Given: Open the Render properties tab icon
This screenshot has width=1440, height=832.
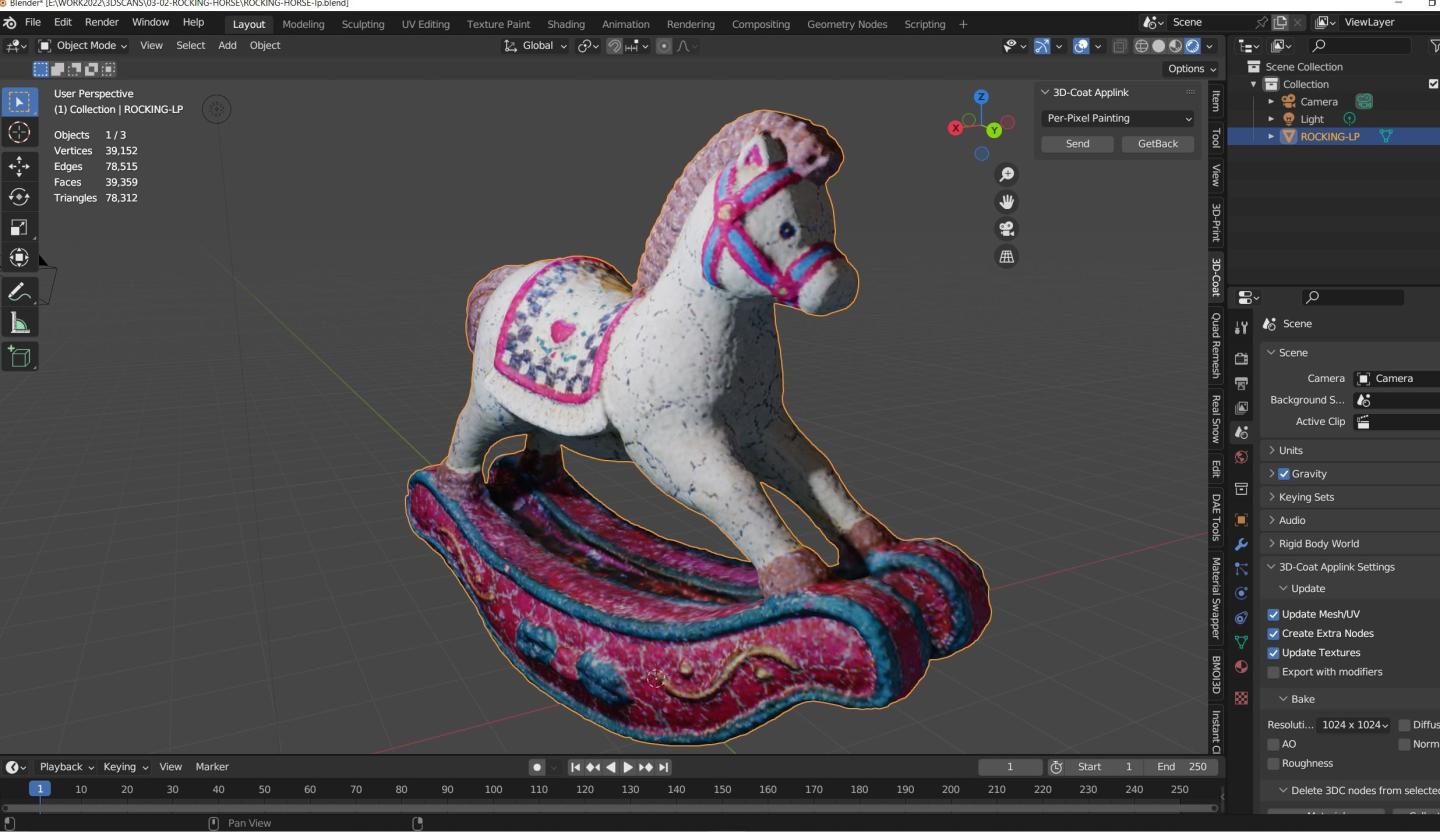Looking at the screenshot, I should click(x=1241, y=359).
